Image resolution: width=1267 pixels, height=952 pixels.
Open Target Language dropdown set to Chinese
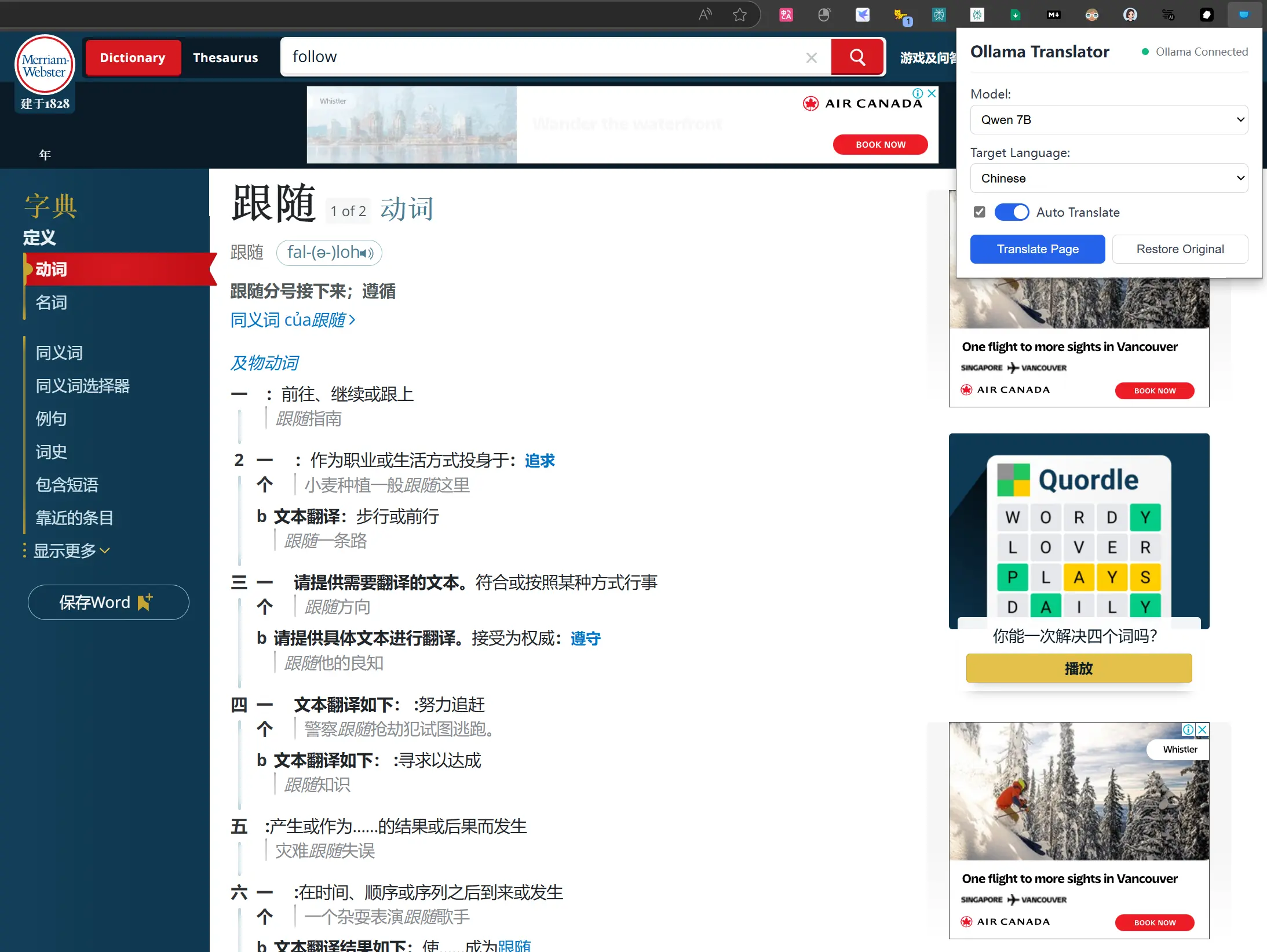click(x=1108, y=178)
